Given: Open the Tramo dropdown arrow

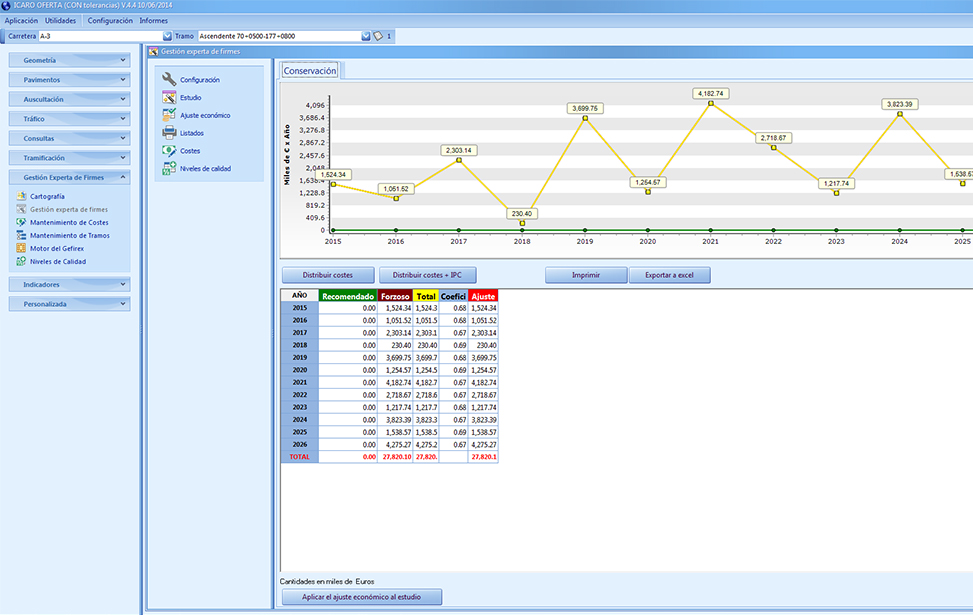Looking at the screenshot, I should pyautogui.click(x=365, y=36).
